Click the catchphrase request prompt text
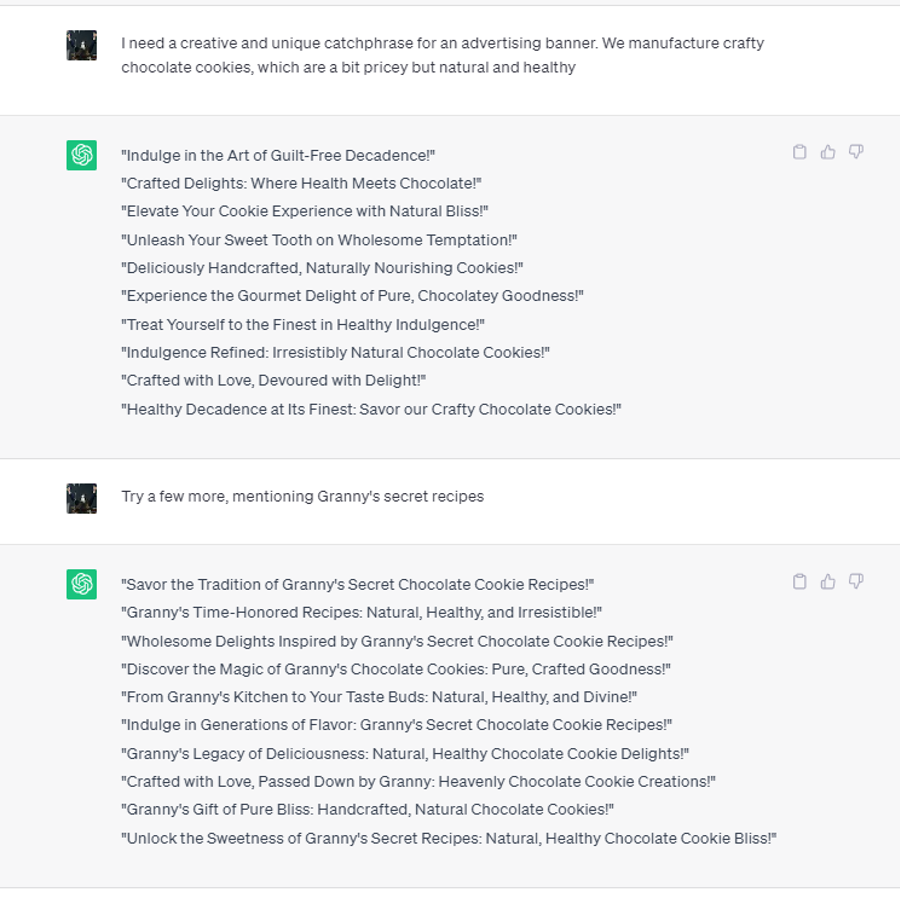Image resolution: width=900 pixels, height=898 pixels. click(443, 55)
